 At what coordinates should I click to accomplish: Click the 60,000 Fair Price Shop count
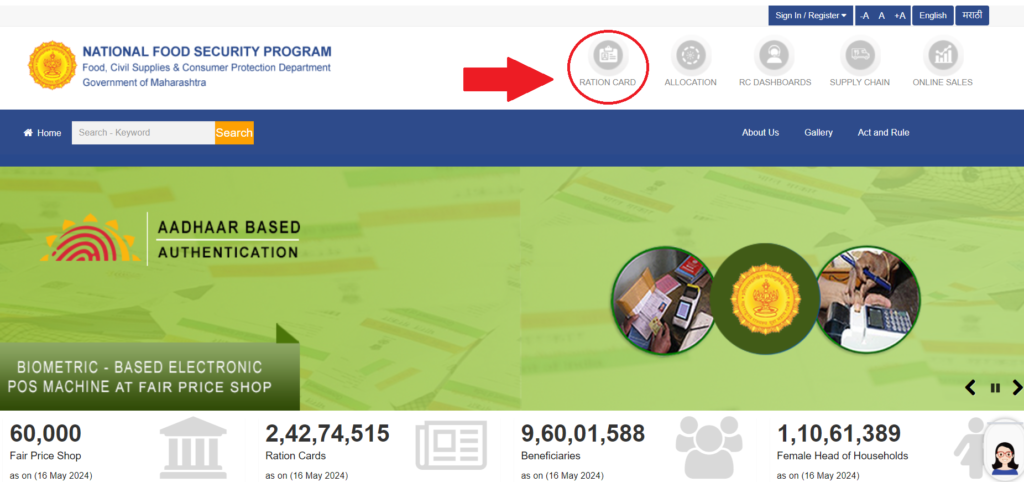(46, 433)
